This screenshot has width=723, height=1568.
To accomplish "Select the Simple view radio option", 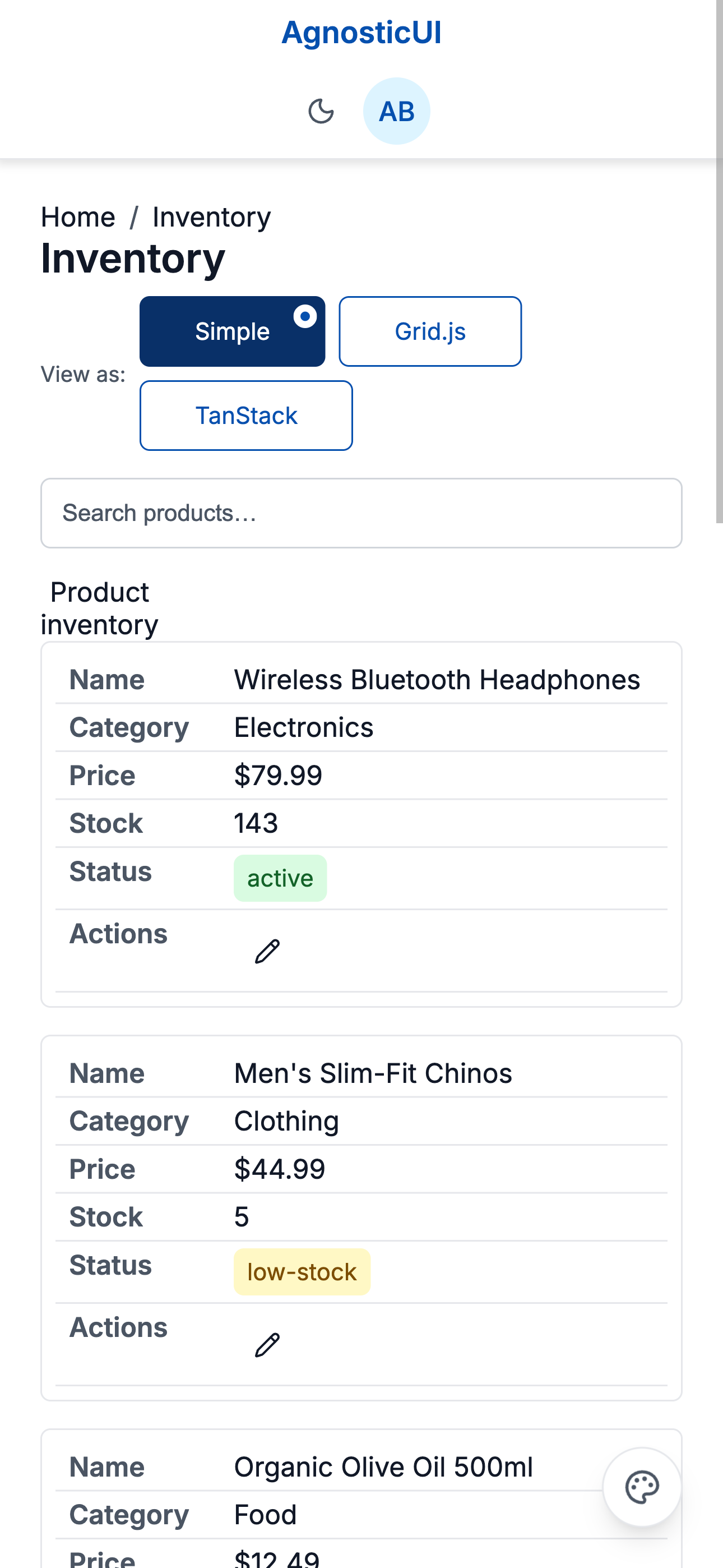I will [x=232, y=331].
